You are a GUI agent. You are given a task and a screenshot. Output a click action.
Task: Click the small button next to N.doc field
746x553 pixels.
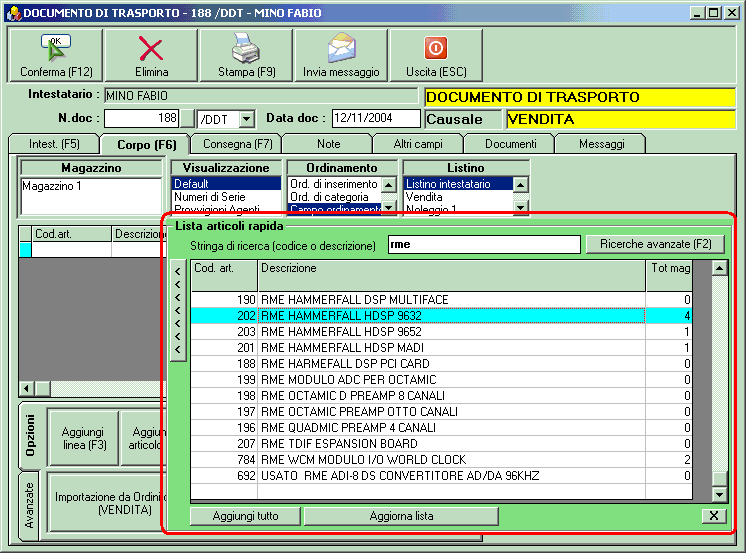(x=188, y=118)
